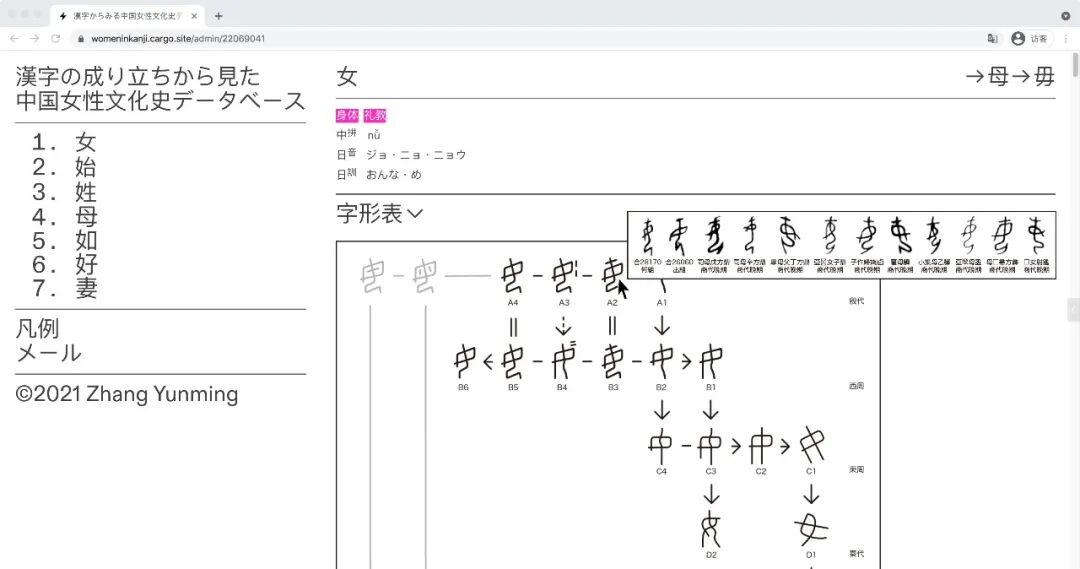The height and width of the screenshot is (569, 1080).
Task: Click the pinyin reading nǚ
Action: tap(373, 135)
